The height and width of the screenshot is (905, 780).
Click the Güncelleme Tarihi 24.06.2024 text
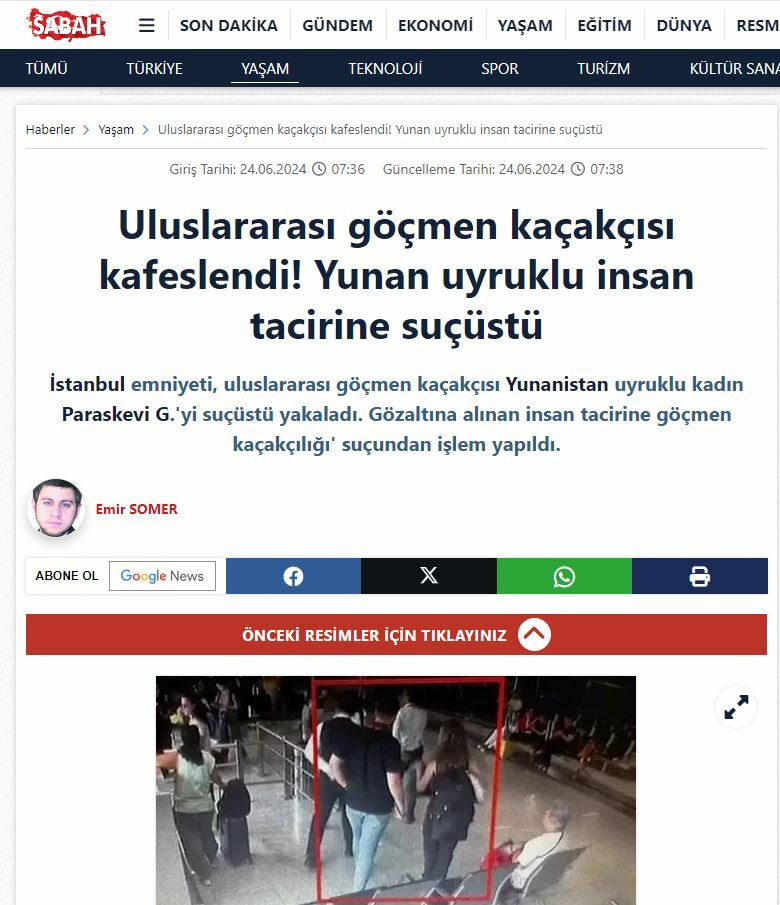point(473,169)
